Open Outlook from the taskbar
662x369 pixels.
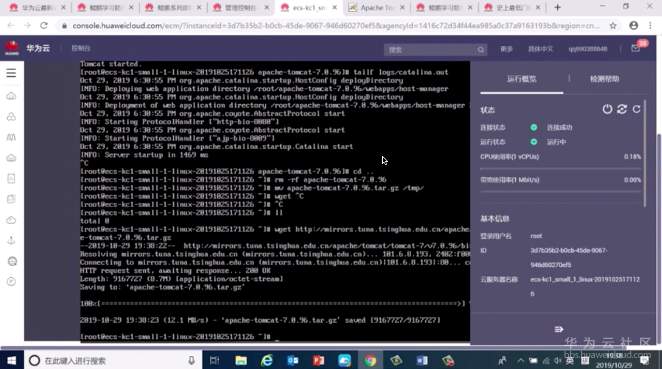tap(293, 361)
